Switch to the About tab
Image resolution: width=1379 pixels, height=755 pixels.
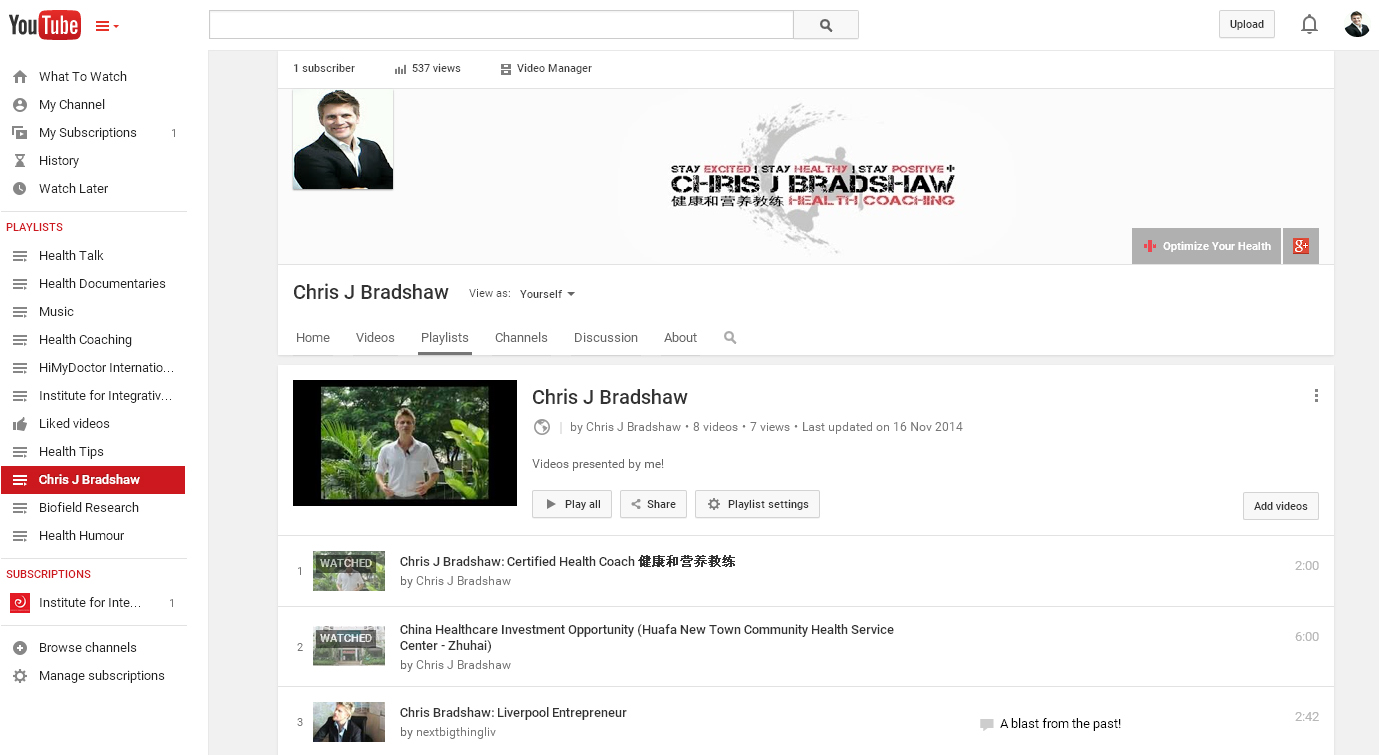pyautogui.click(x=680, y=338)
